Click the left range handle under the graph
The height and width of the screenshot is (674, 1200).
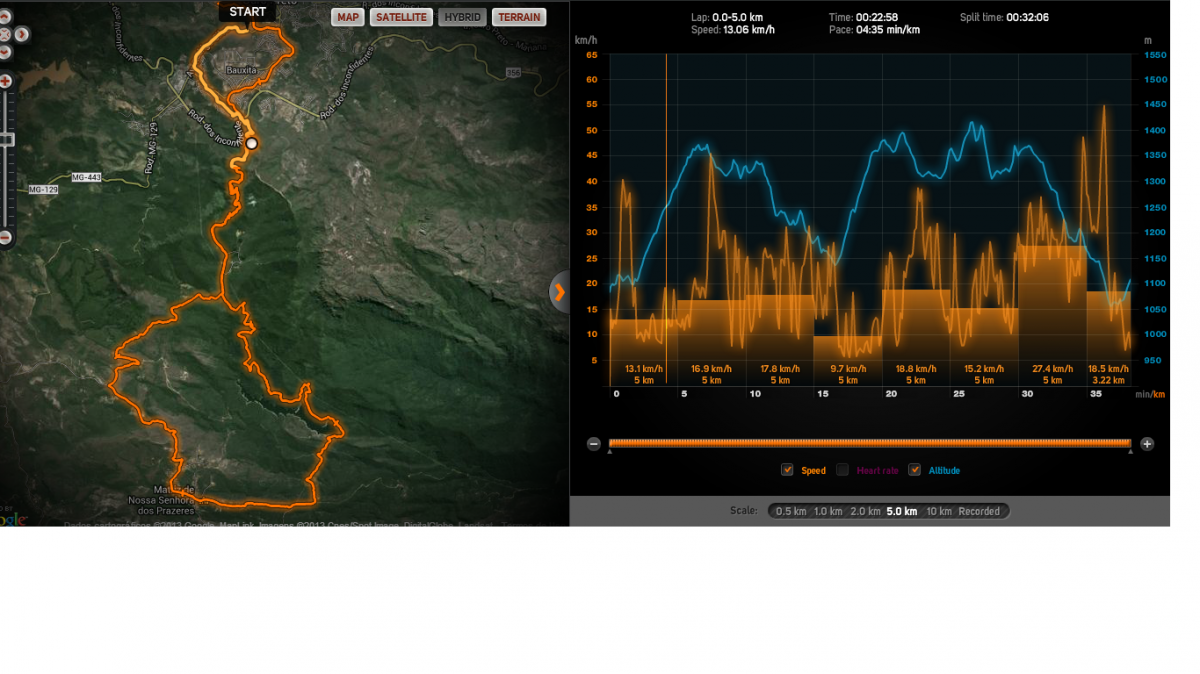pyautogui.click(x=610, y=452)
